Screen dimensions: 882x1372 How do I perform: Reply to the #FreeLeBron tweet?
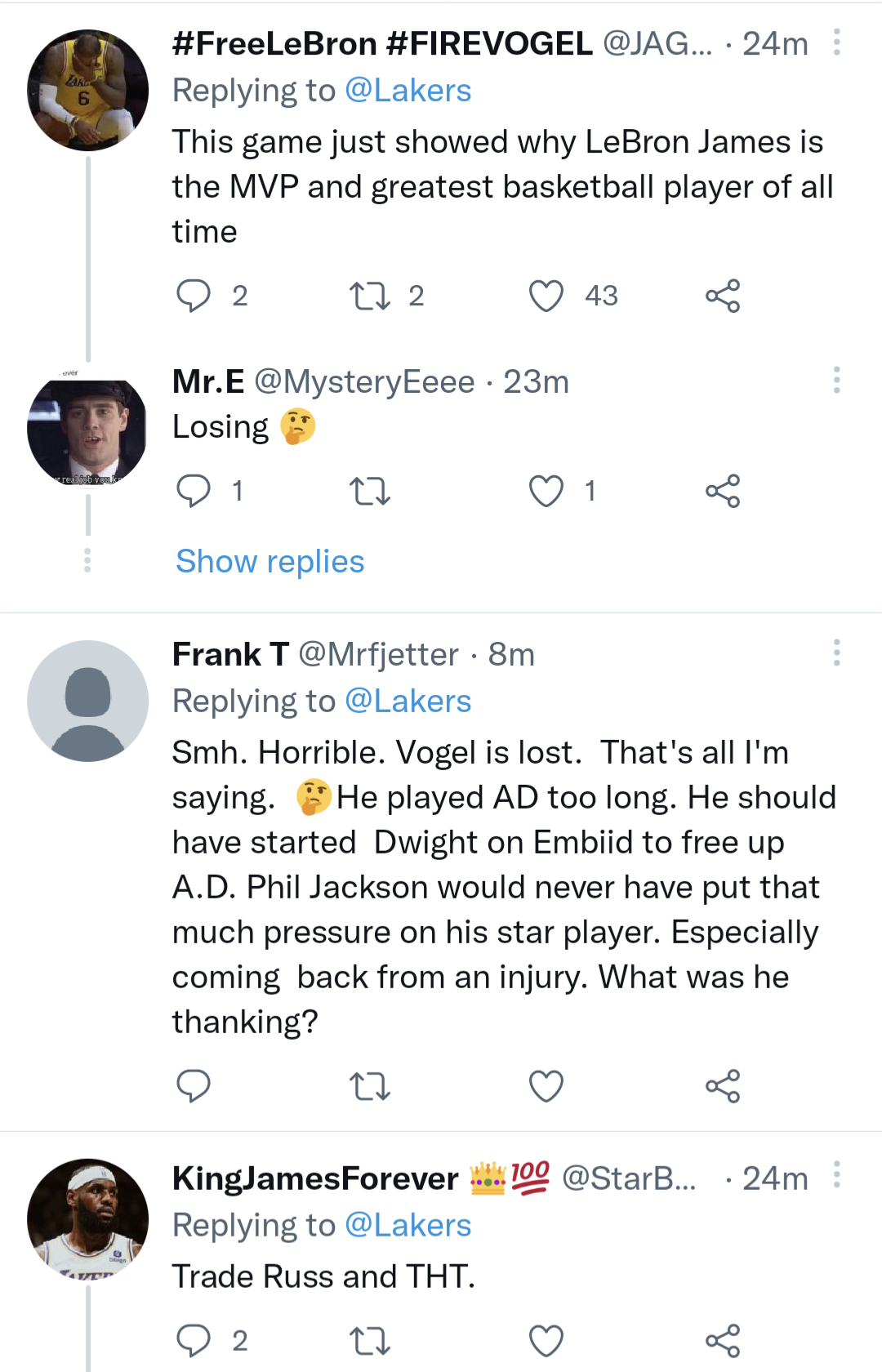click(x=194, y=296)
